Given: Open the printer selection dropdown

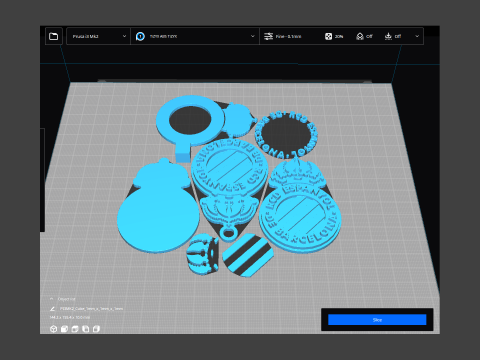Looking at the screenshot, I should pyautogui.click(x=98, y=36).
